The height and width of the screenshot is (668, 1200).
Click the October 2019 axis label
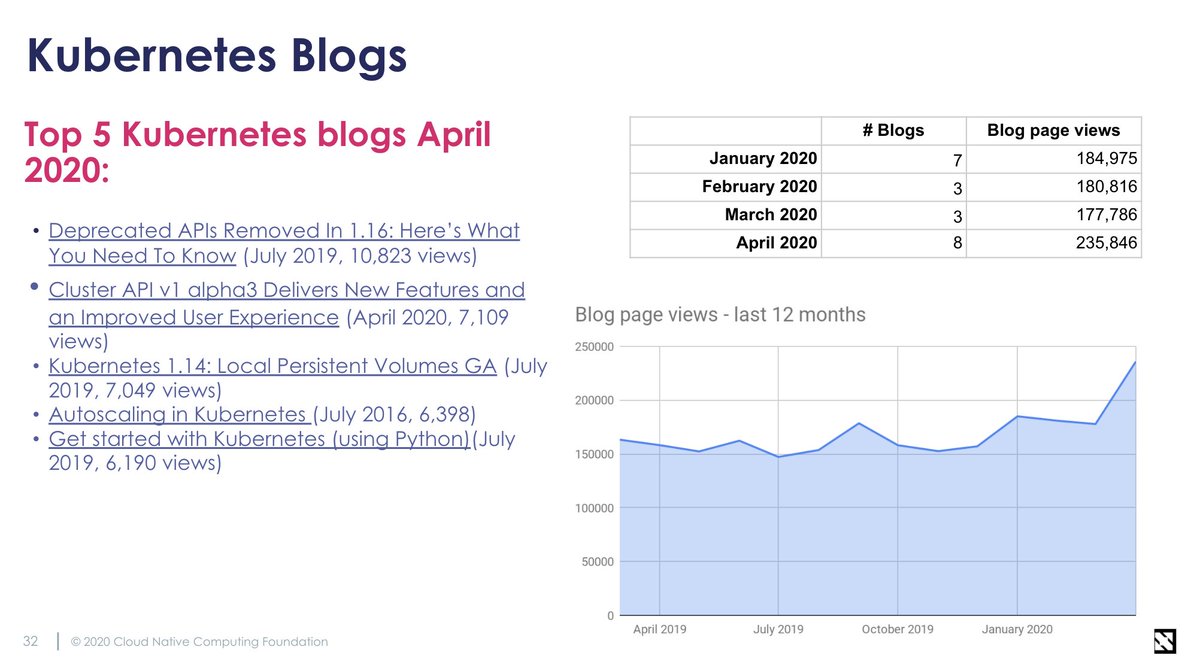tap(897, 630)
